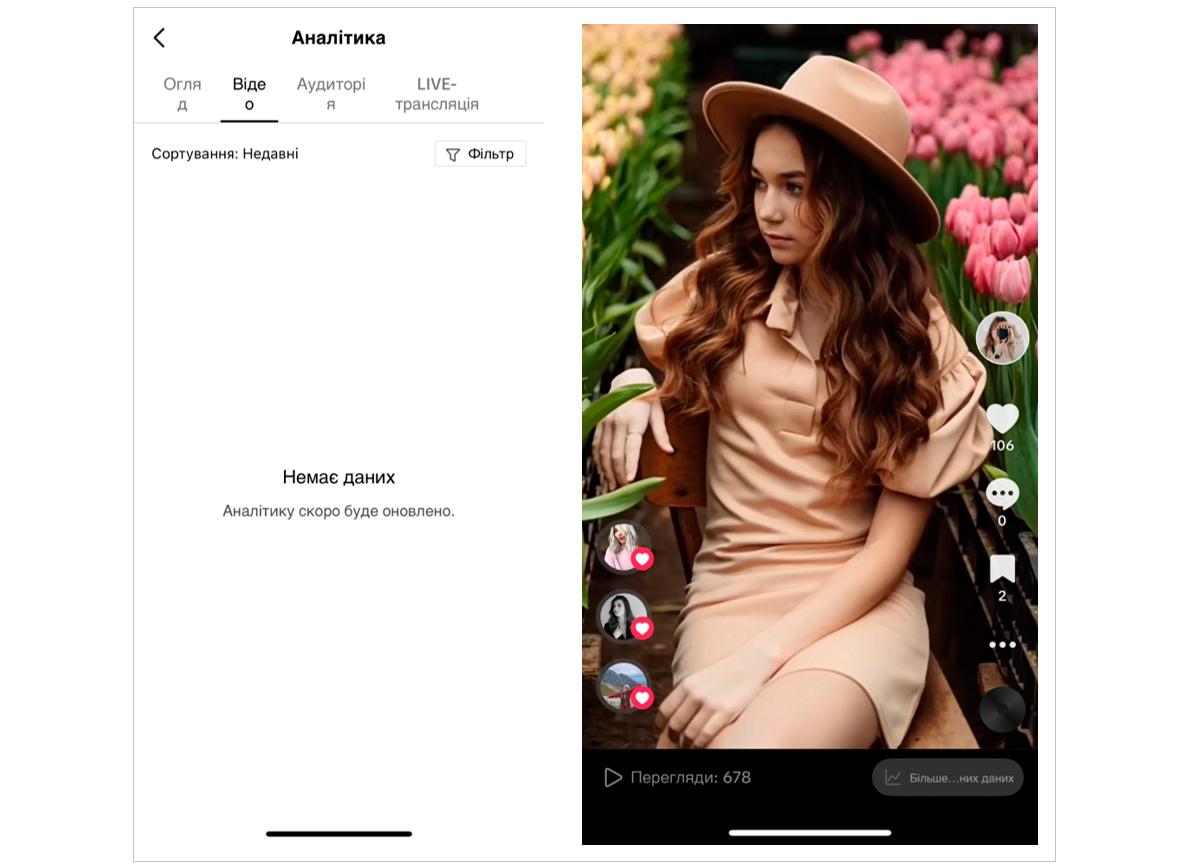The image size is (1184, 868).
Task: Click the Немає даних heading
Action: [338, 477]
